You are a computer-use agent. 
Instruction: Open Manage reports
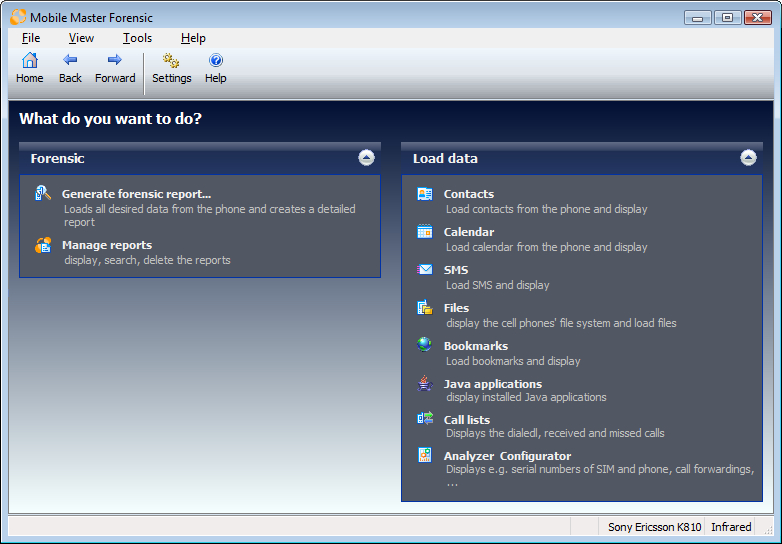pos(107,245)
